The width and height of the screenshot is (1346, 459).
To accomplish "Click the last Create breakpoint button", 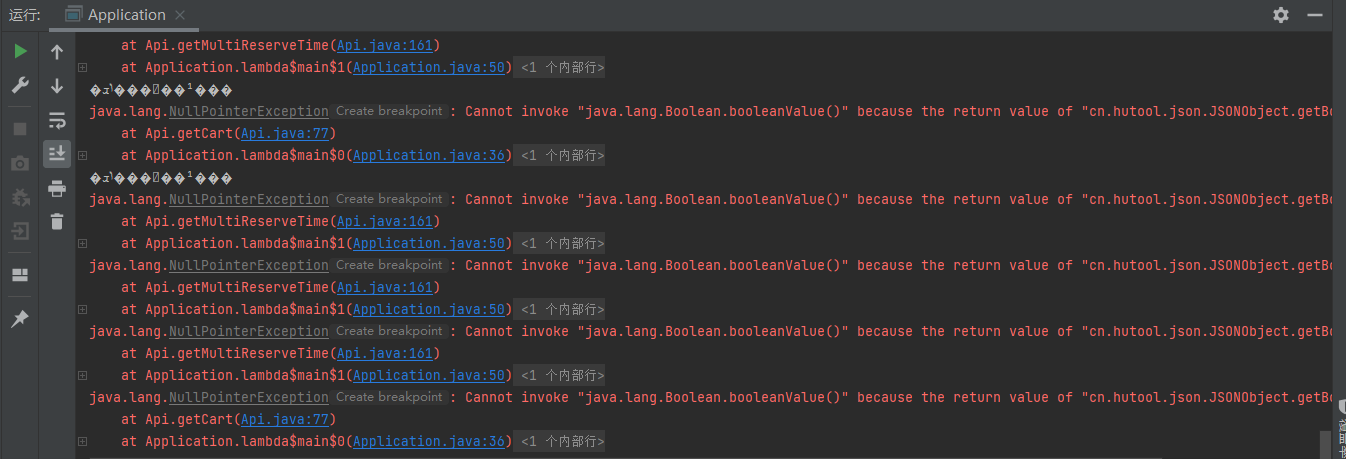I will click(x=389, y=397).
